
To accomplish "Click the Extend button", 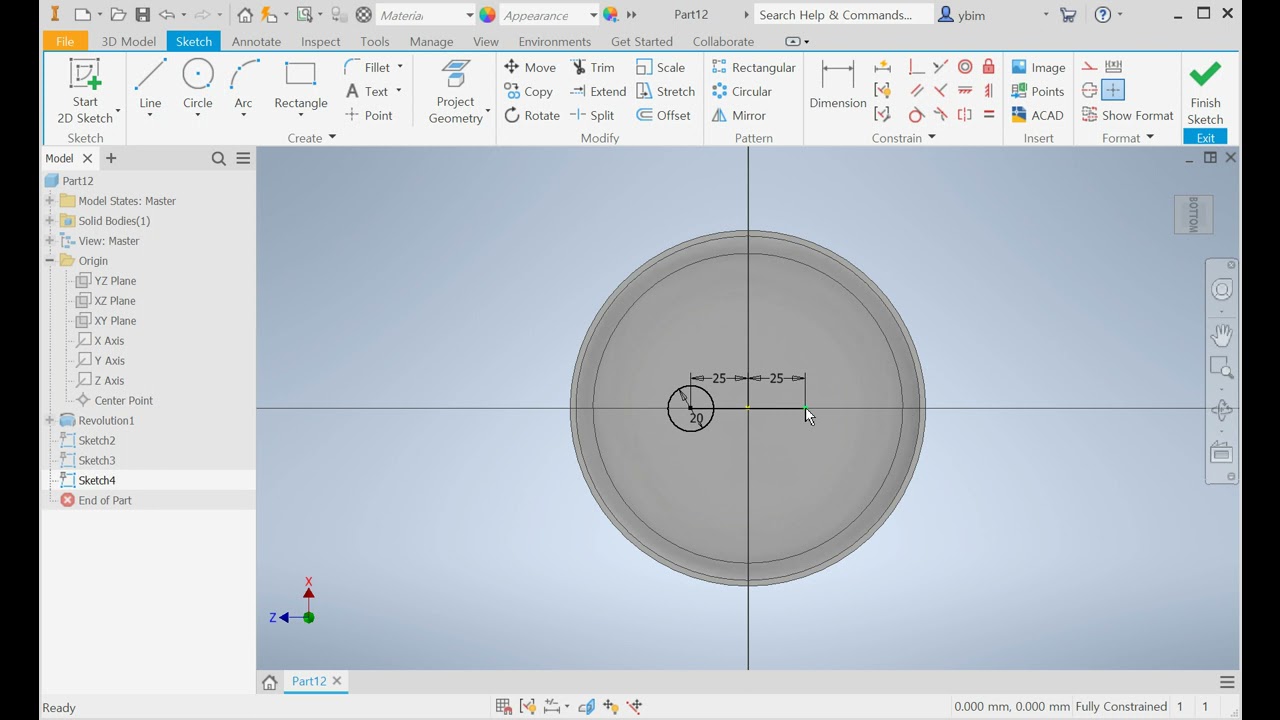I will (598, 91).
